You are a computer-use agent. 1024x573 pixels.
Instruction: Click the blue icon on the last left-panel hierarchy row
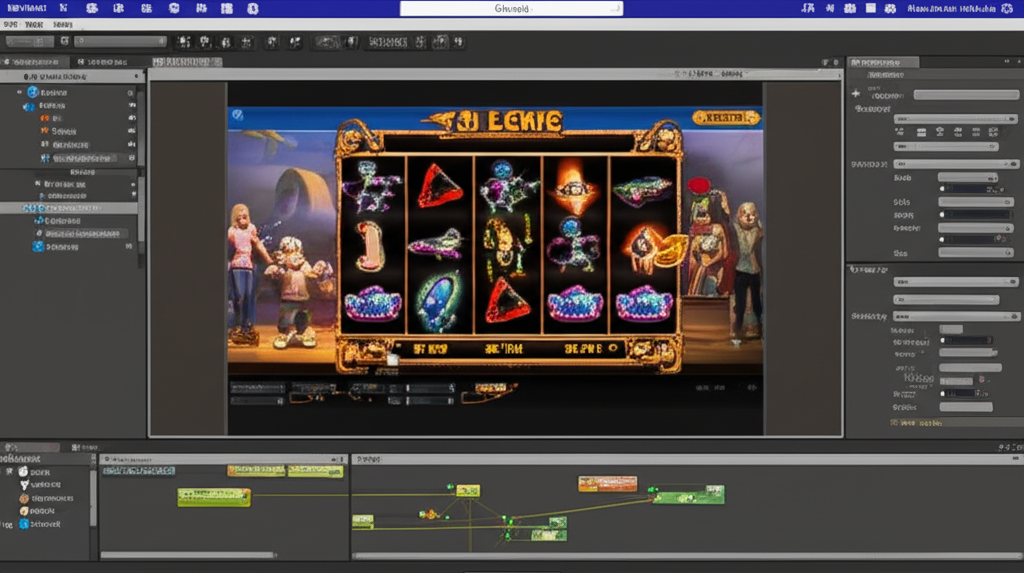[x=38, y=246]
